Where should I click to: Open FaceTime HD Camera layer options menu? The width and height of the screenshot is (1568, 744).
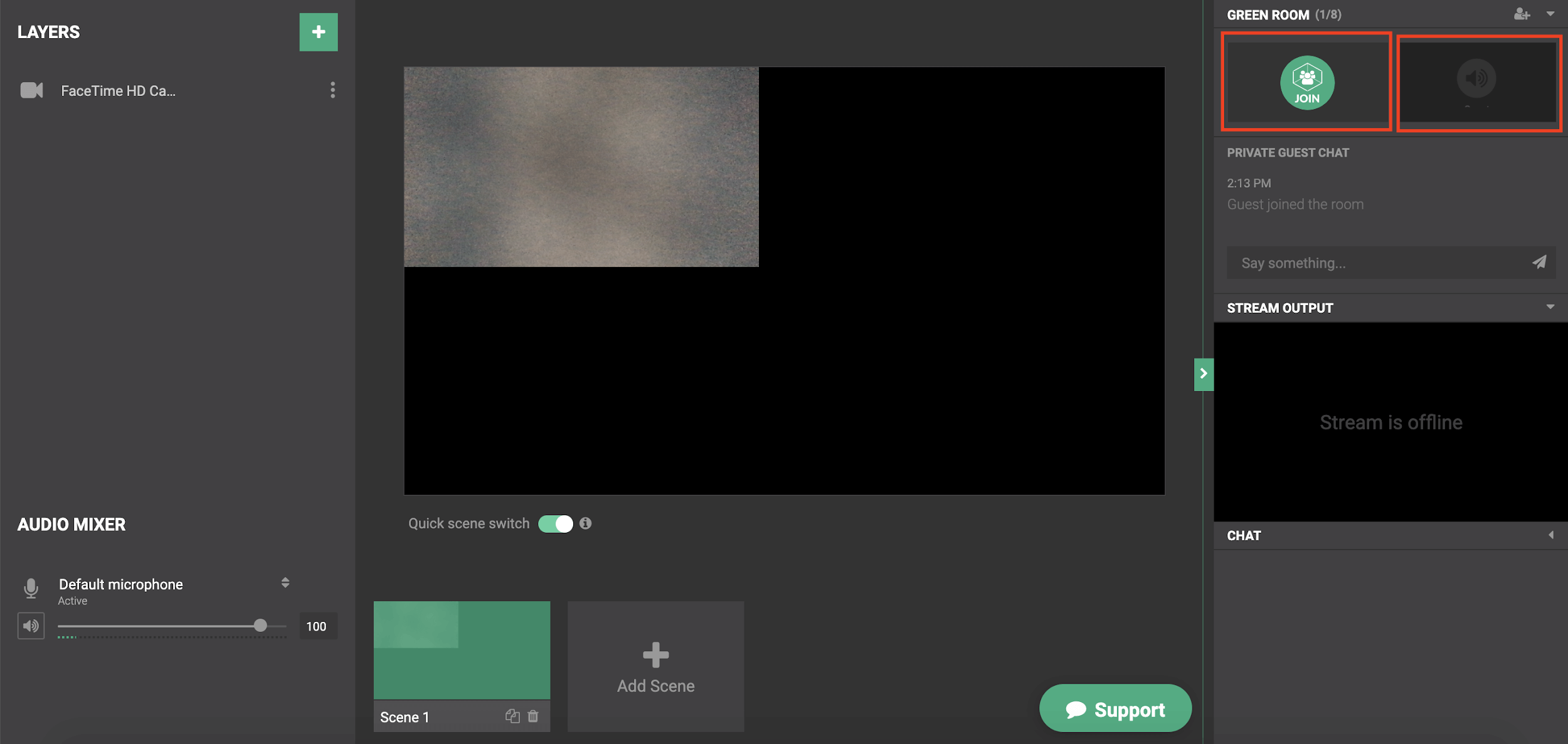(x=332, y=90)
